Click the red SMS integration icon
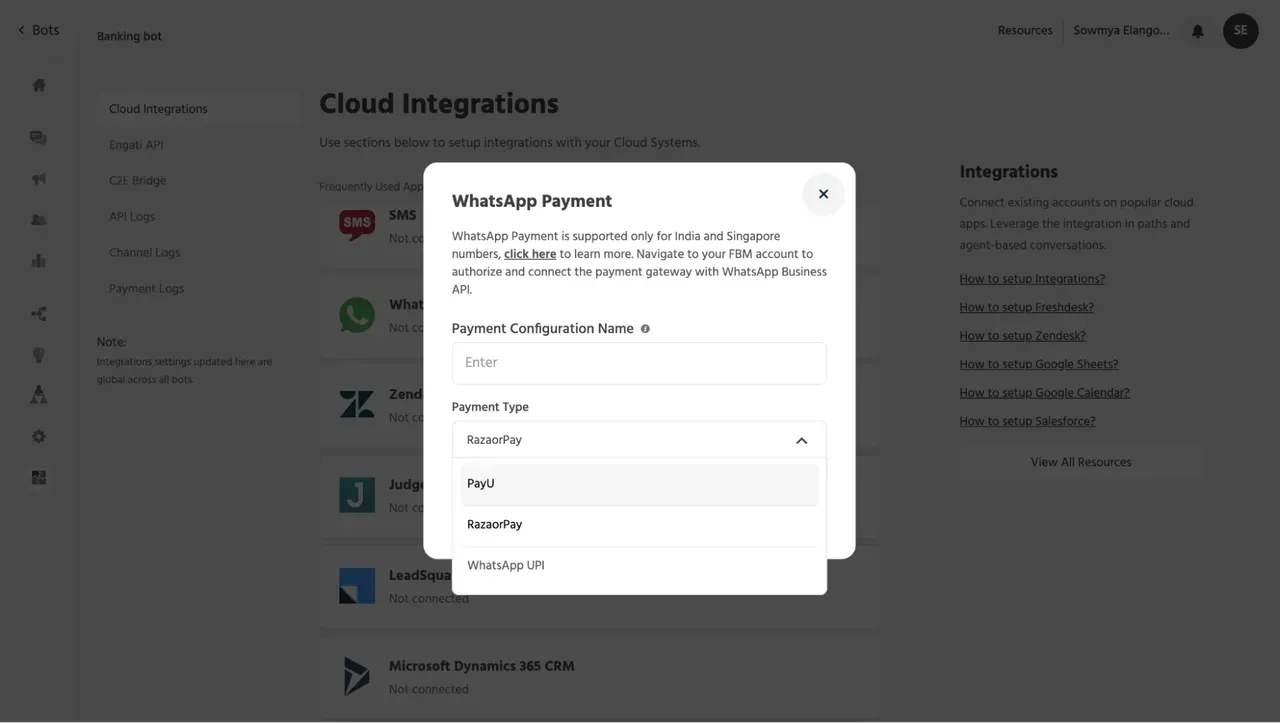Image resolution: width=1280 pixels, height=723 pixels. [x=357, y=224]
